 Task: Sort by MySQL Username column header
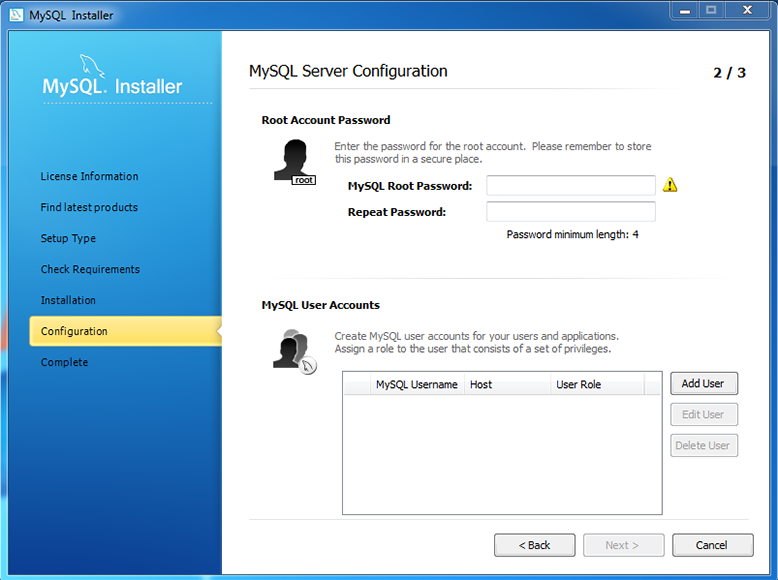[417, 385]
